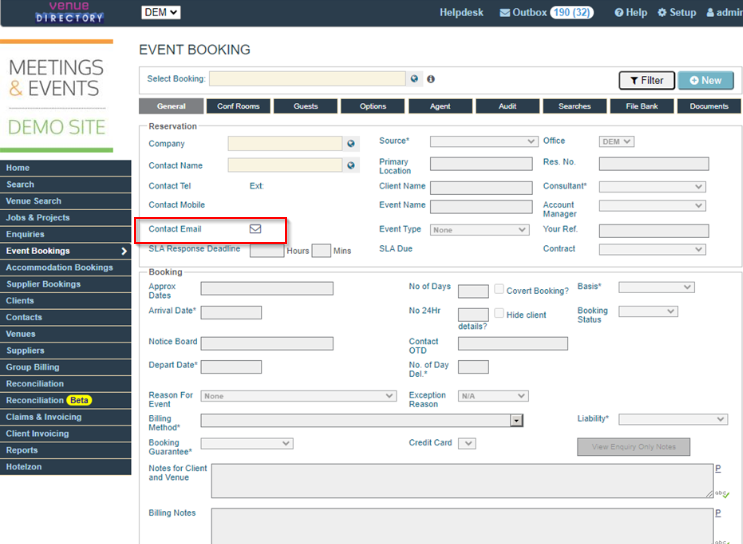This screenshot has height=544, width=743.
Task: Open the Booking Guarantee dropdown
Action: (247, 443)
